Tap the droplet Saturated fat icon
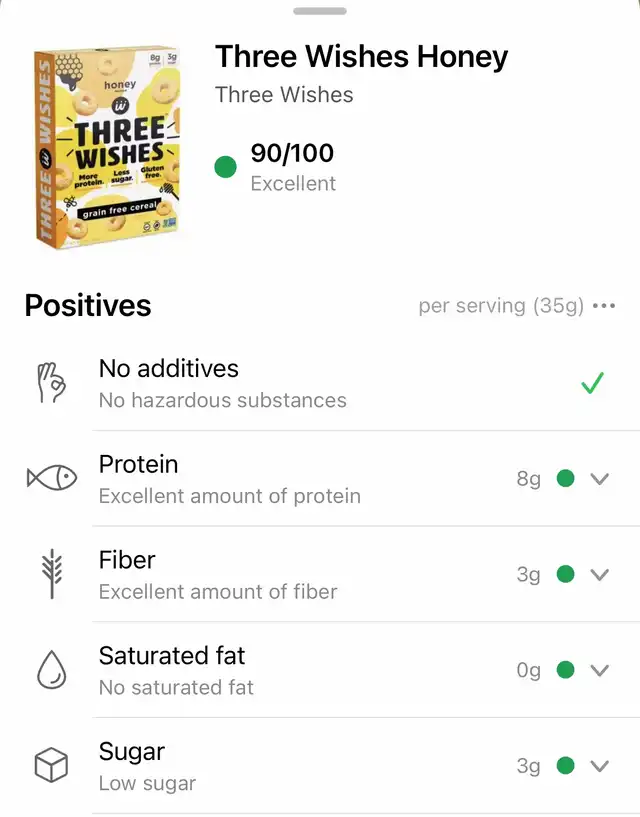Screen dimensions: 640x817 click(x=52, y=670)
